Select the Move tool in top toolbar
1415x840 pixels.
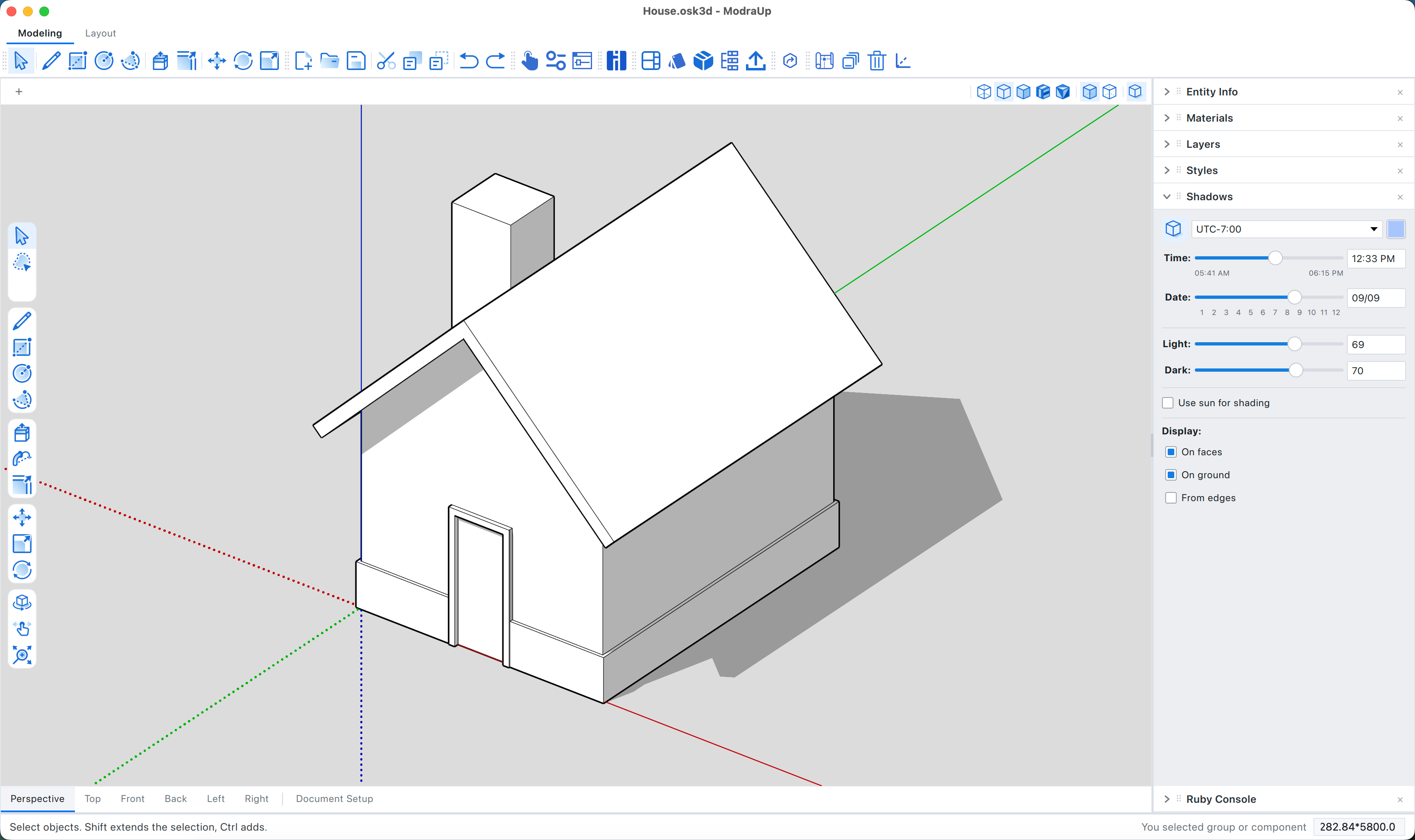[x=217, y=61]
